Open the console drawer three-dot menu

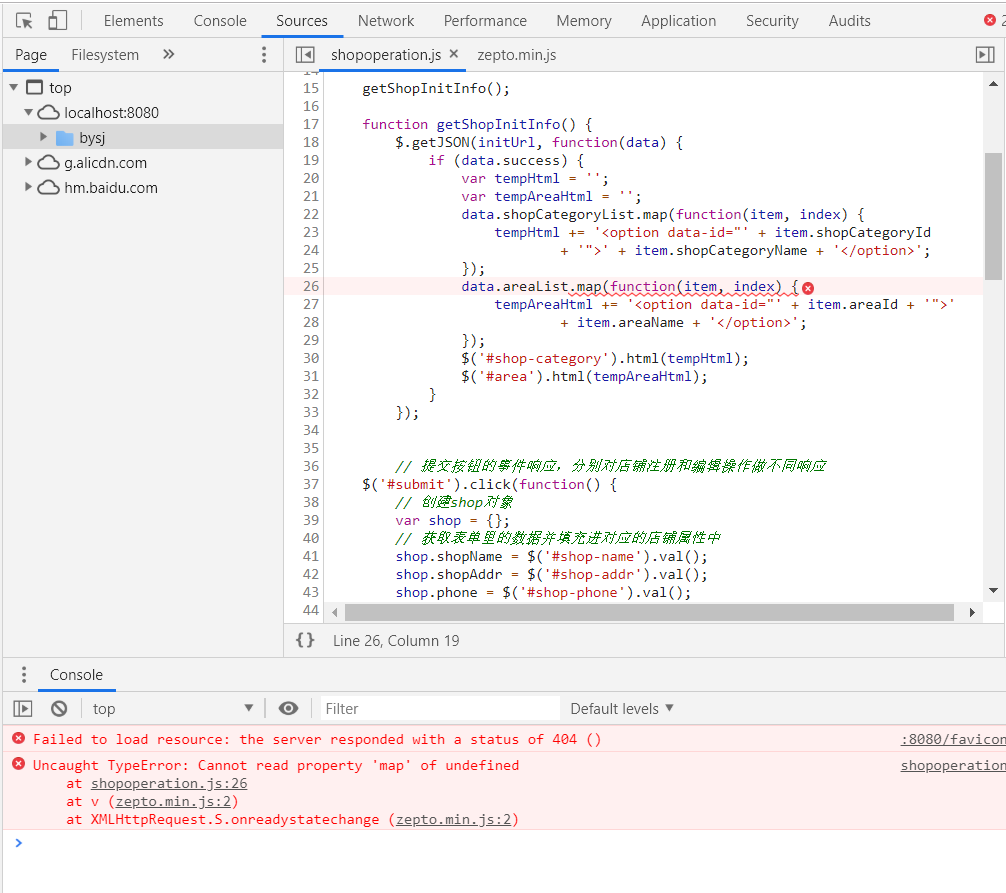(24, 675)
